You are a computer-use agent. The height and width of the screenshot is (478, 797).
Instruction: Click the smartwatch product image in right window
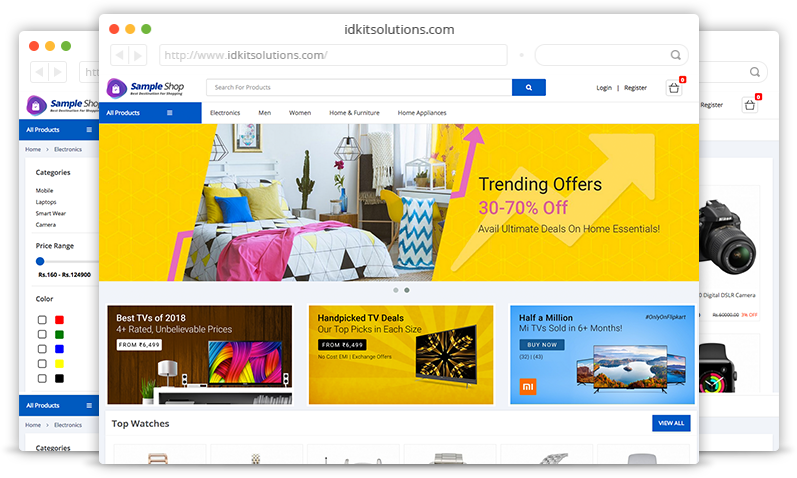(x=718, y=369)
